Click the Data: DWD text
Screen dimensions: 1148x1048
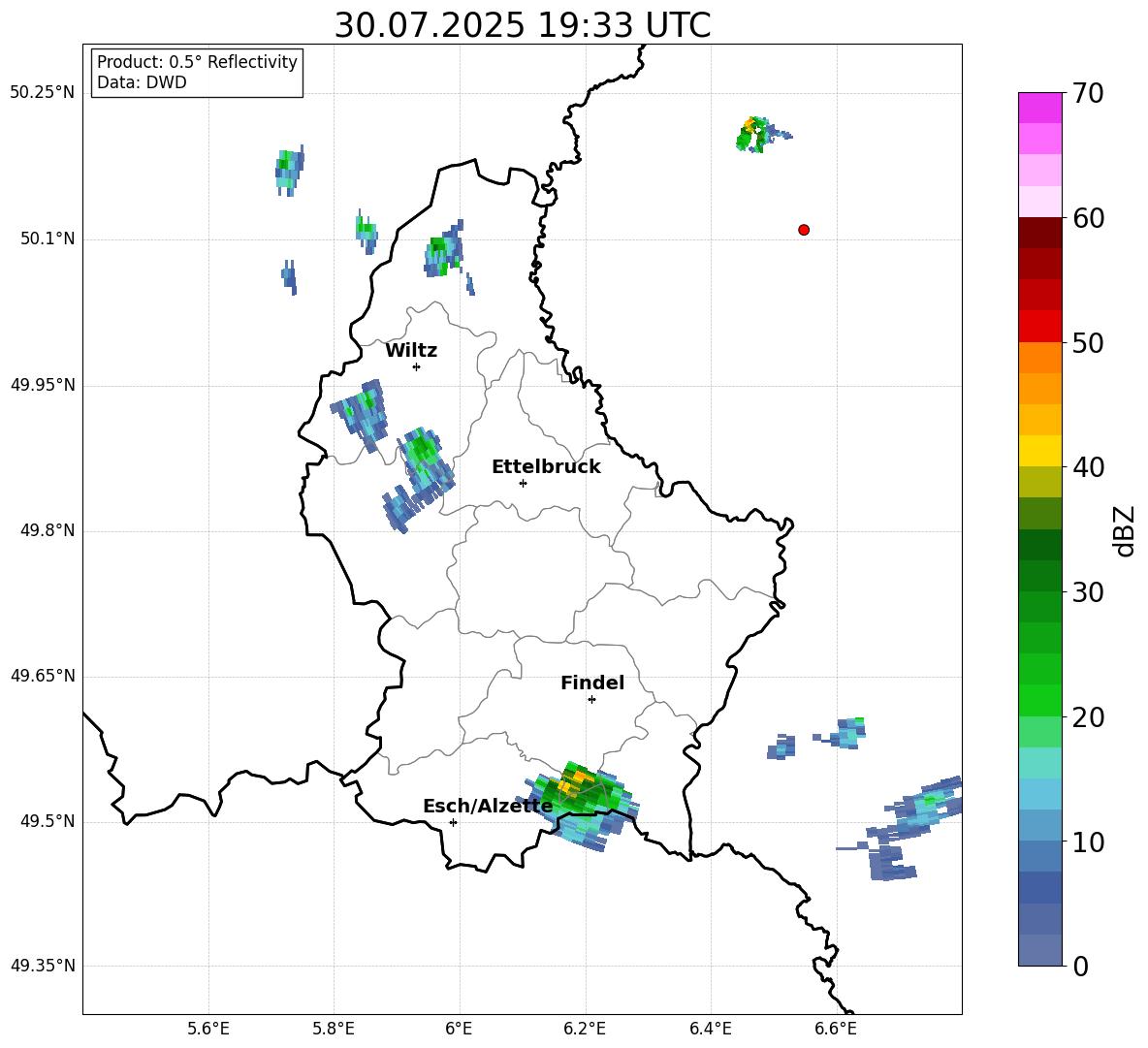coord(142,82)
